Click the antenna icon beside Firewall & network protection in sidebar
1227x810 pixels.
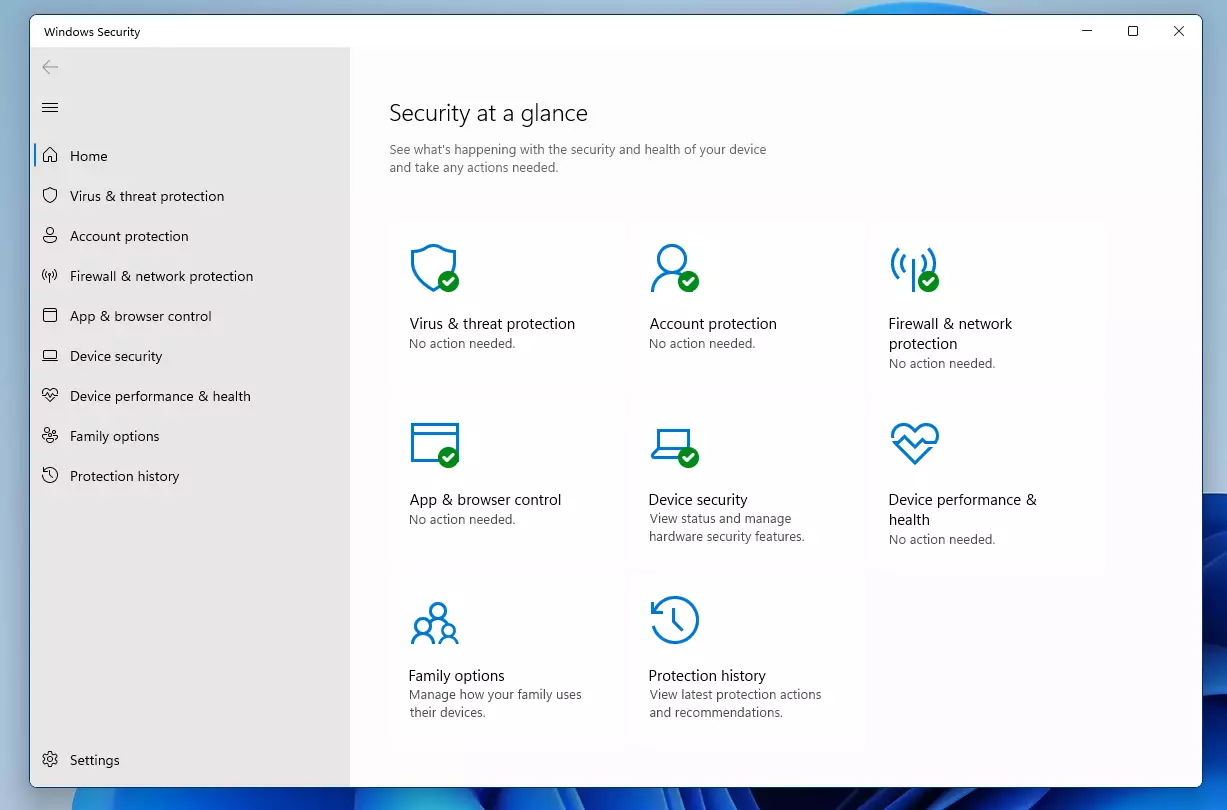[50, 276]
